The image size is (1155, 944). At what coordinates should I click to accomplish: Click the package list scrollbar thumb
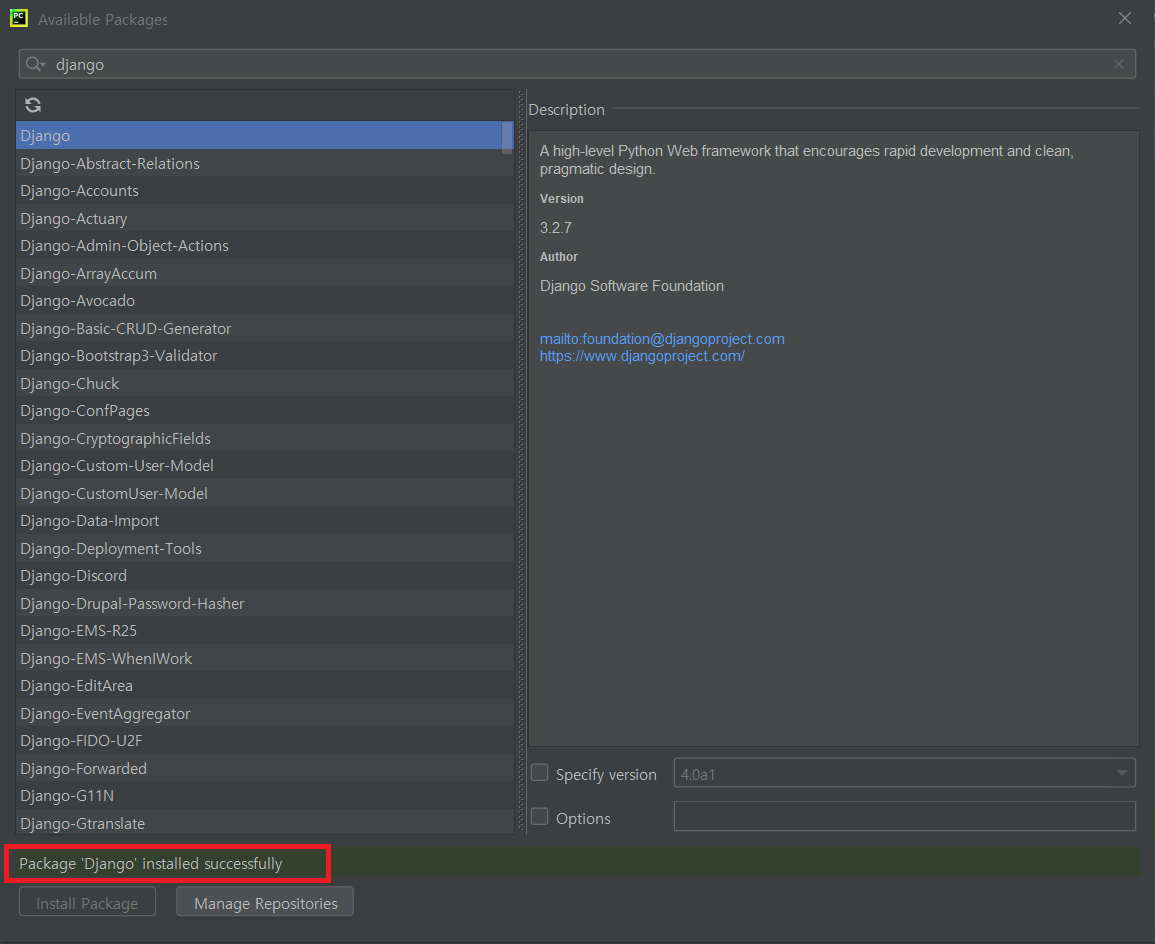click(507, 138)
